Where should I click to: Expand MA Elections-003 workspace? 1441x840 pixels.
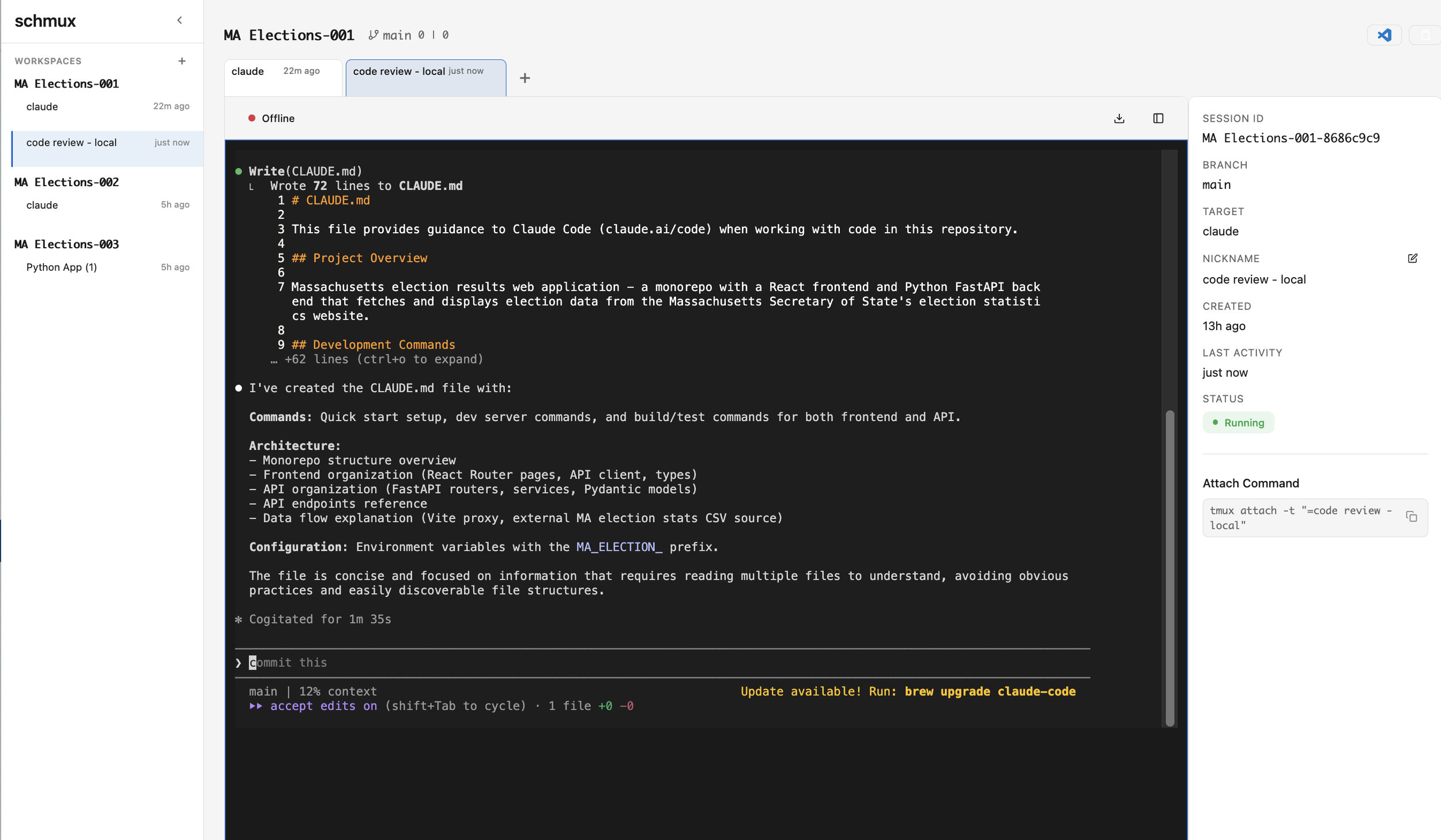[x=66, y=244]
